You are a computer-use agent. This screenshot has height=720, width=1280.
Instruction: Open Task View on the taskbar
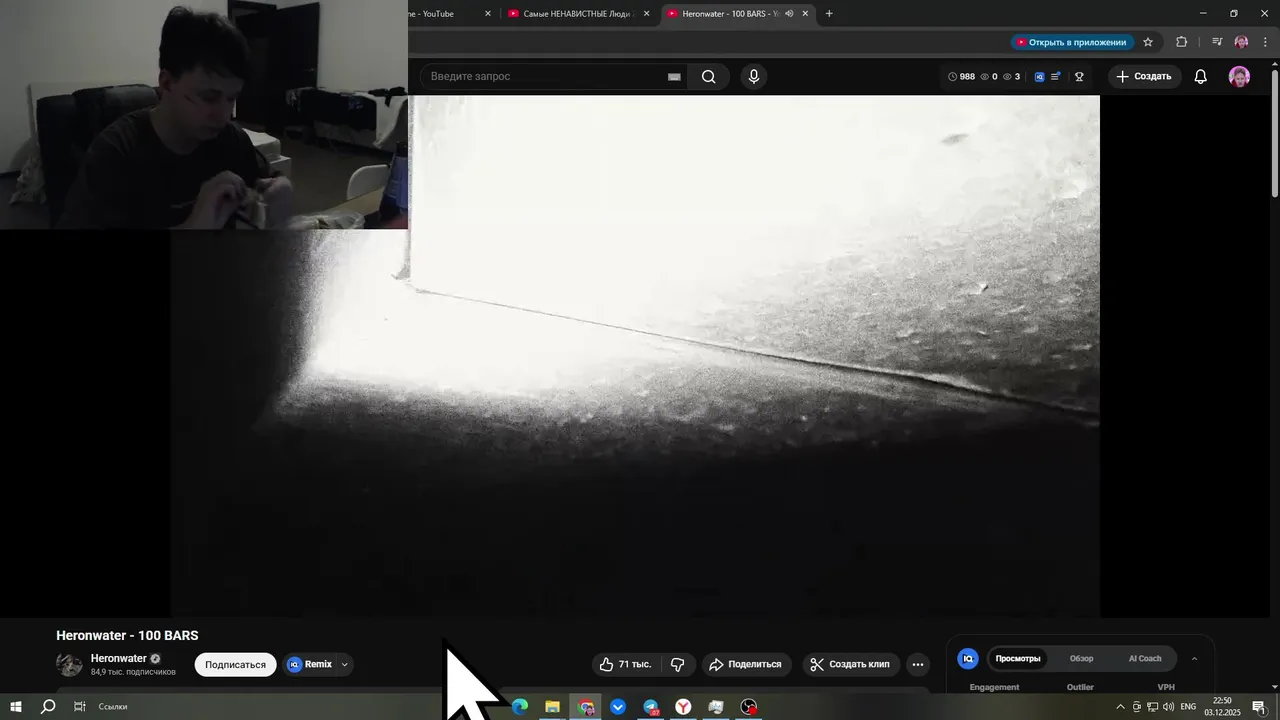79,707
